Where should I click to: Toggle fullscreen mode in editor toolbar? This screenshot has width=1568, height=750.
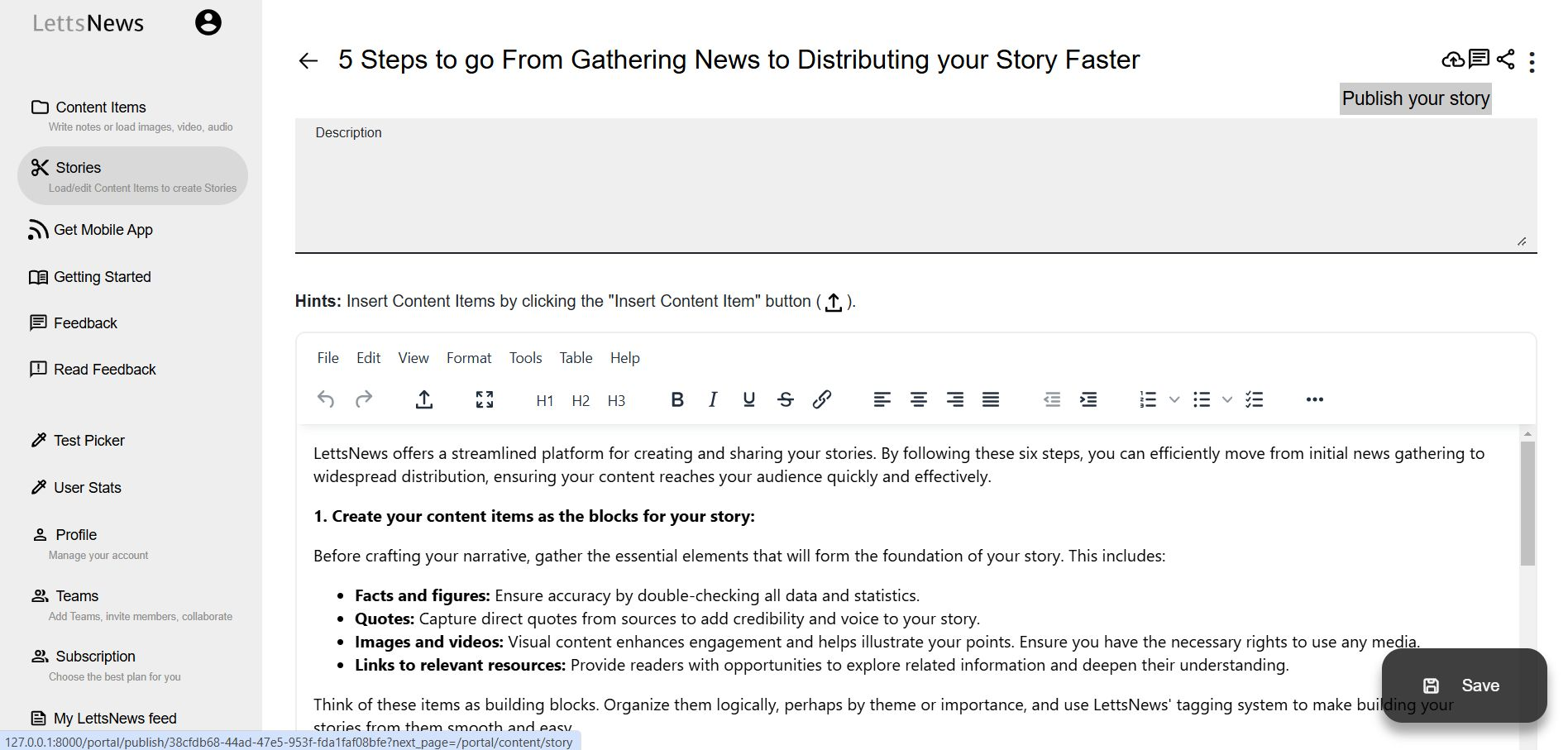(485, 400)
